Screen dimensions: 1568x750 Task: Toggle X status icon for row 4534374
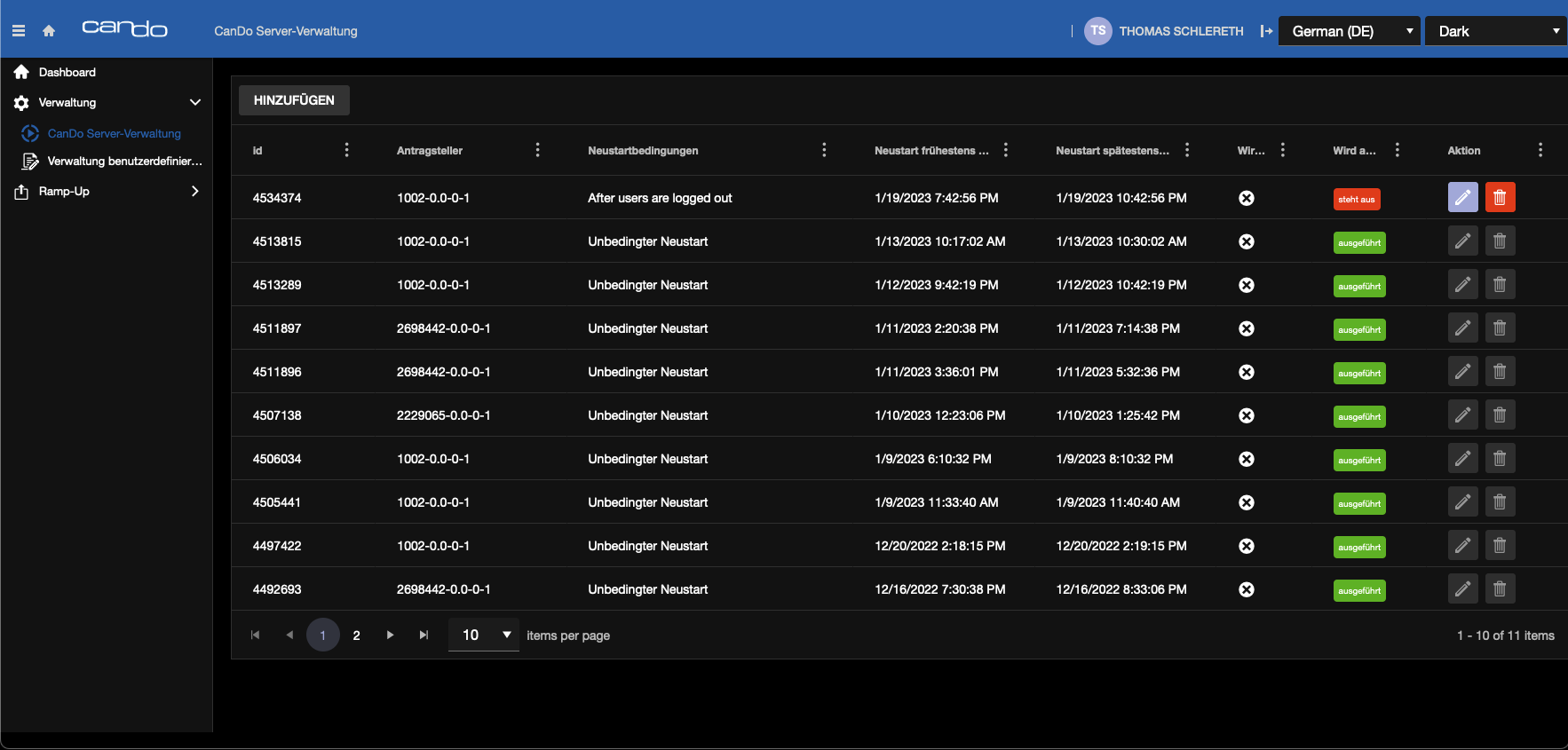(1247, 198)
